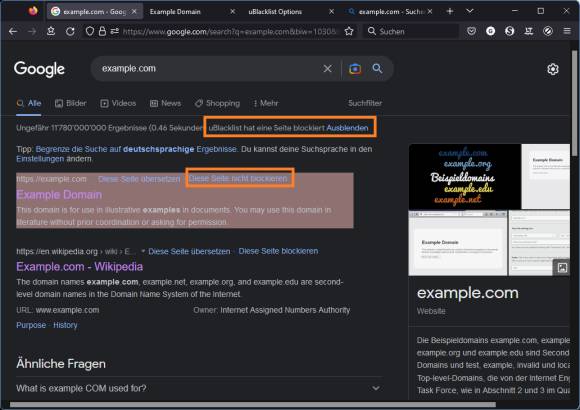Close the Example Domain tab

pos(233,11)
